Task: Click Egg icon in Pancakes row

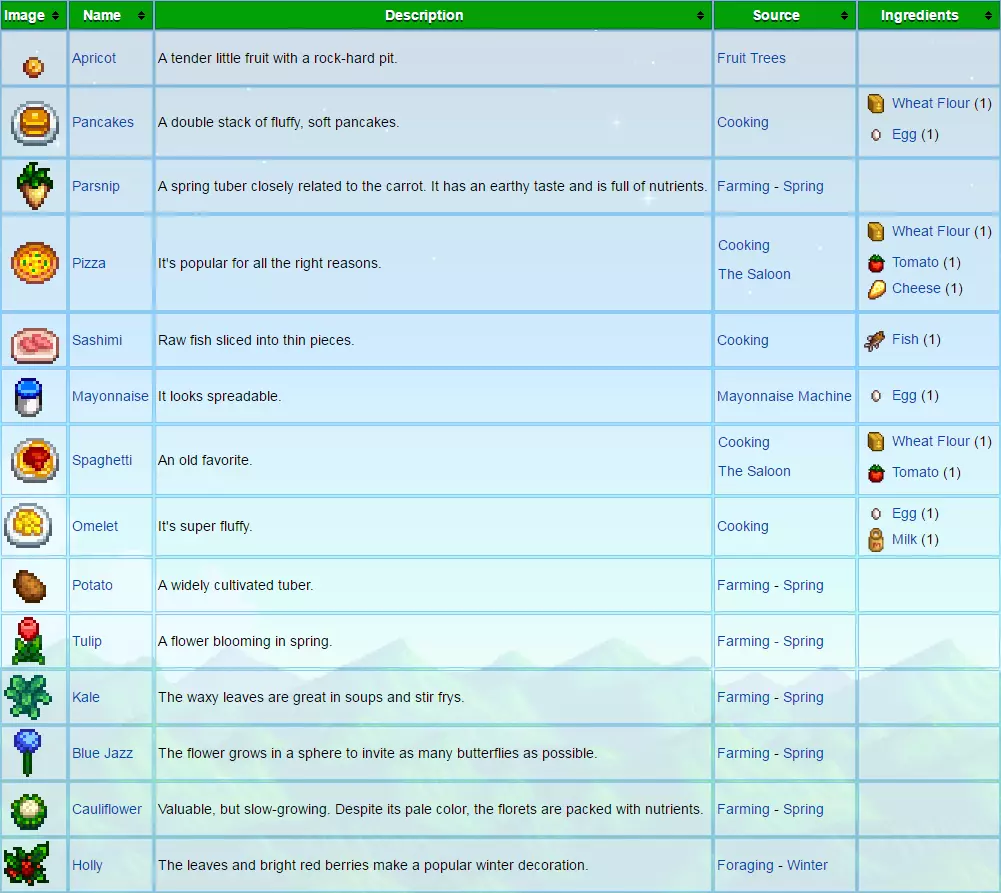Action: 876,135
